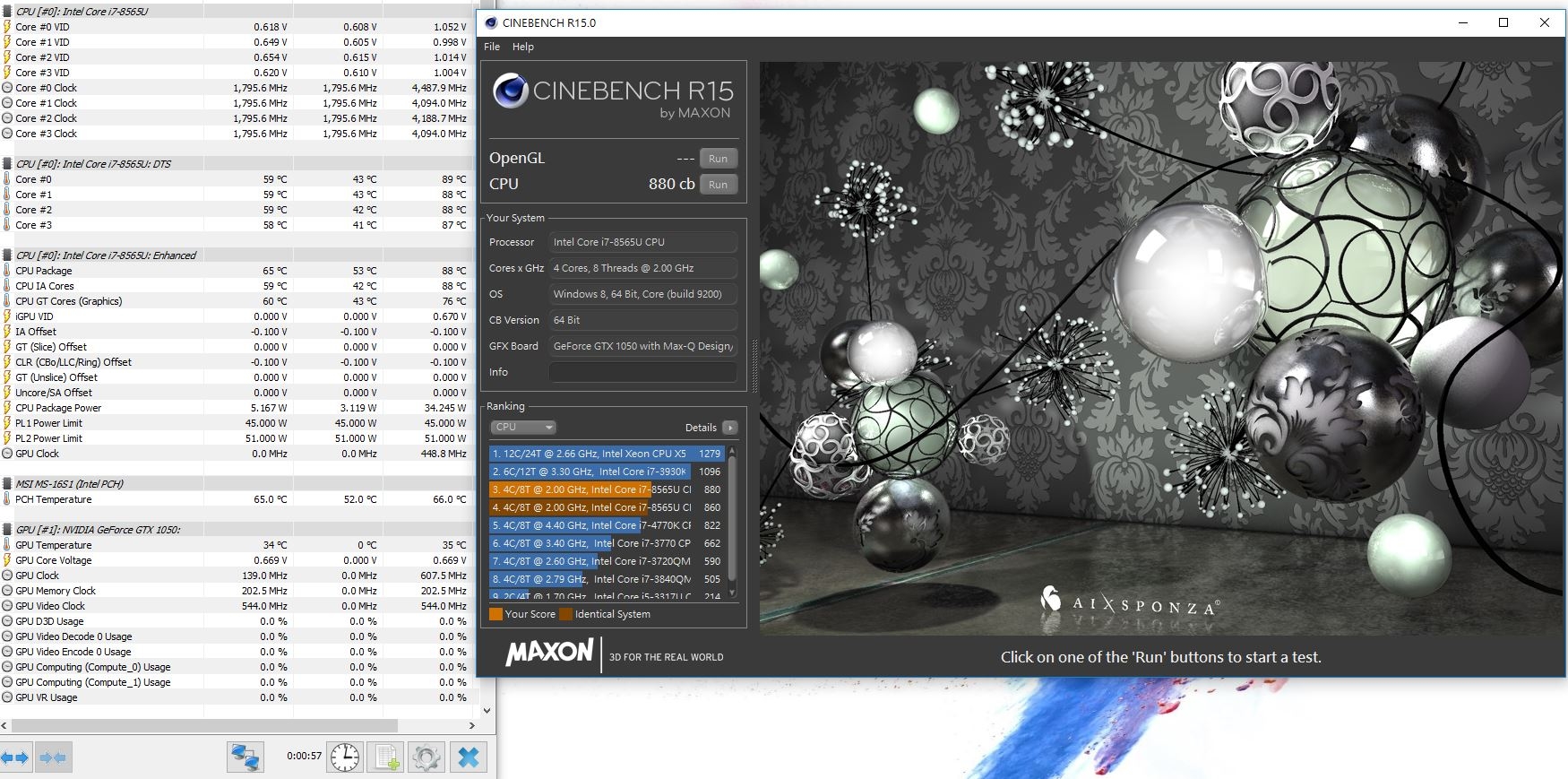This screenshot has width=1568, height=779.
Task: Select the GPU Core Voltage row
Action: [x=237, y=560]
